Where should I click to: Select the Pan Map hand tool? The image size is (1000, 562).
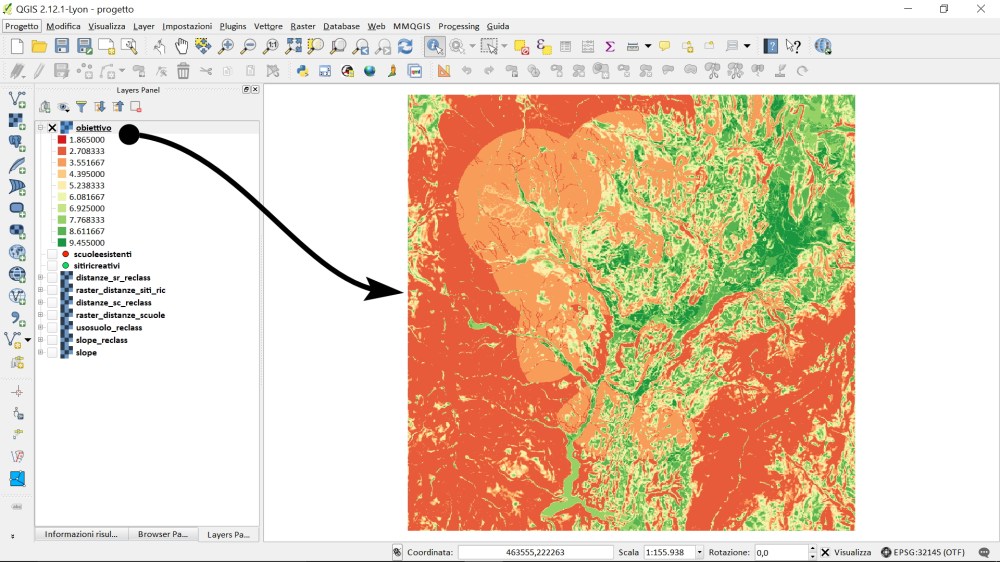181,46
